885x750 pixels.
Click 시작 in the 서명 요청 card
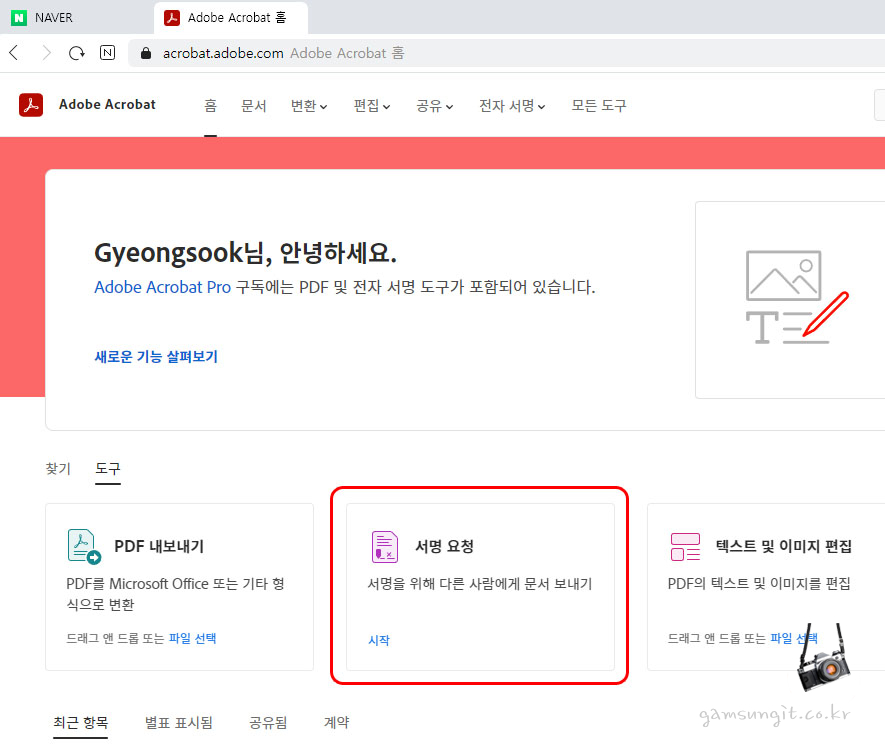(x=379, y=640)
